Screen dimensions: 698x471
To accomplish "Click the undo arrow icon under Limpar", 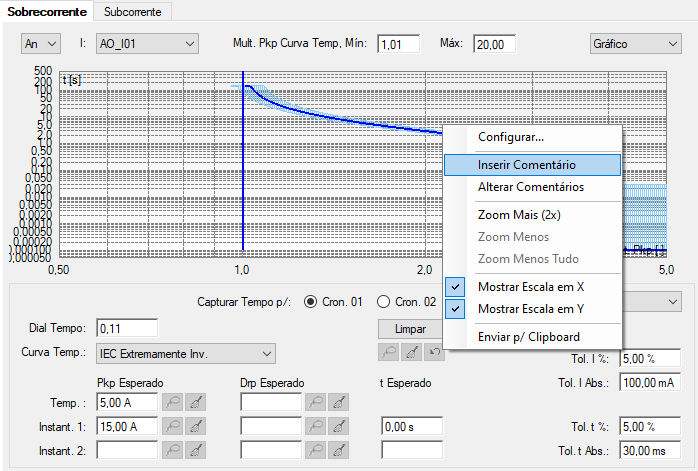I will click(434, 352).
